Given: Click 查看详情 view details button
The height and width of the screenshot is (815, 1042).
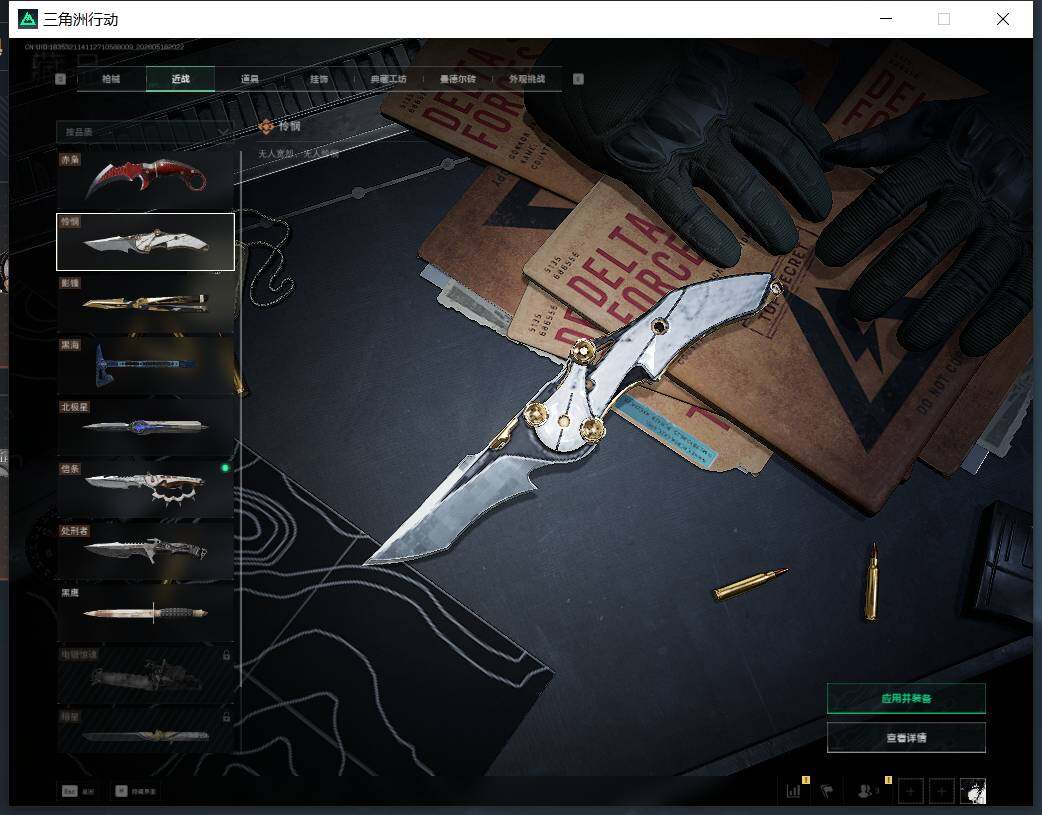Looking at the screenshot, I should click(906, 737).
